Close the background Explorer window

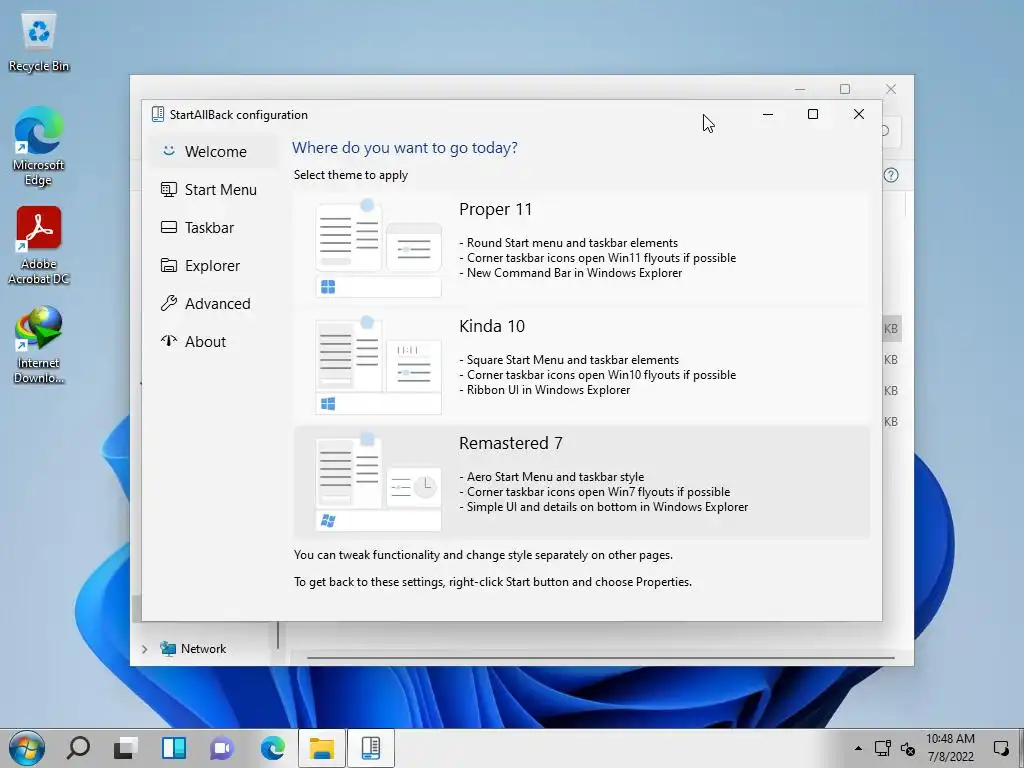coord(891,89)
